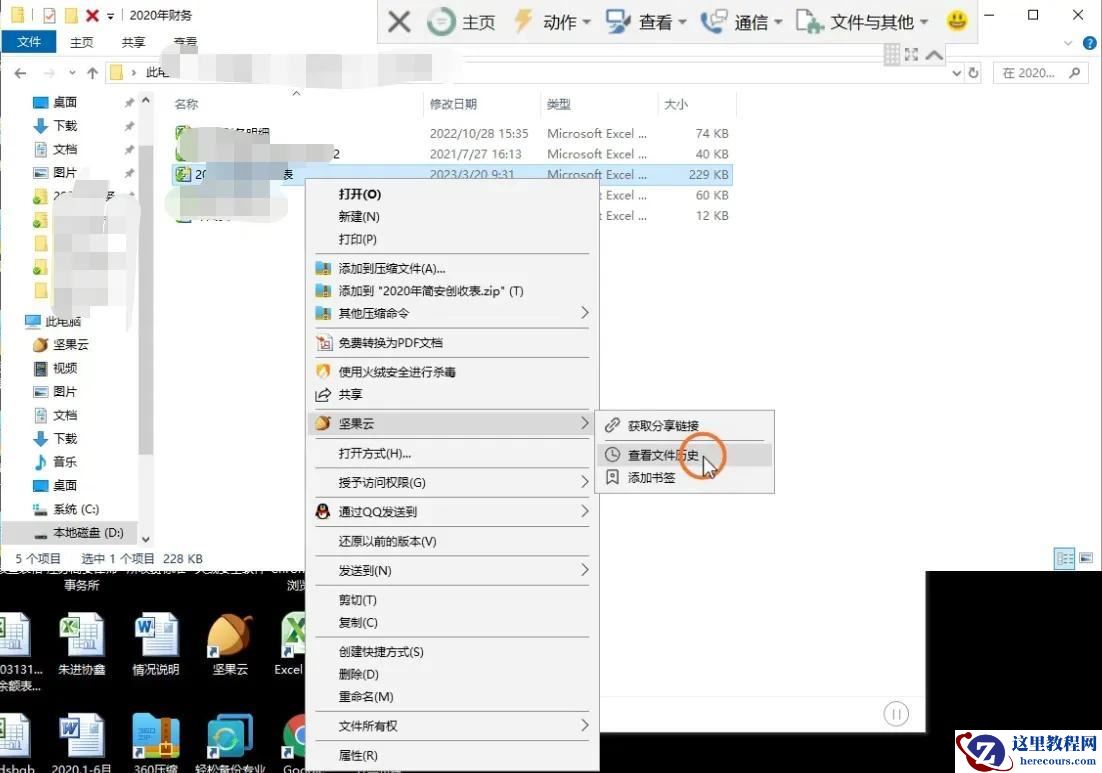Click the chain-link icon beside 获取分享链接
Screen dimensions: 1102x773
611,425
